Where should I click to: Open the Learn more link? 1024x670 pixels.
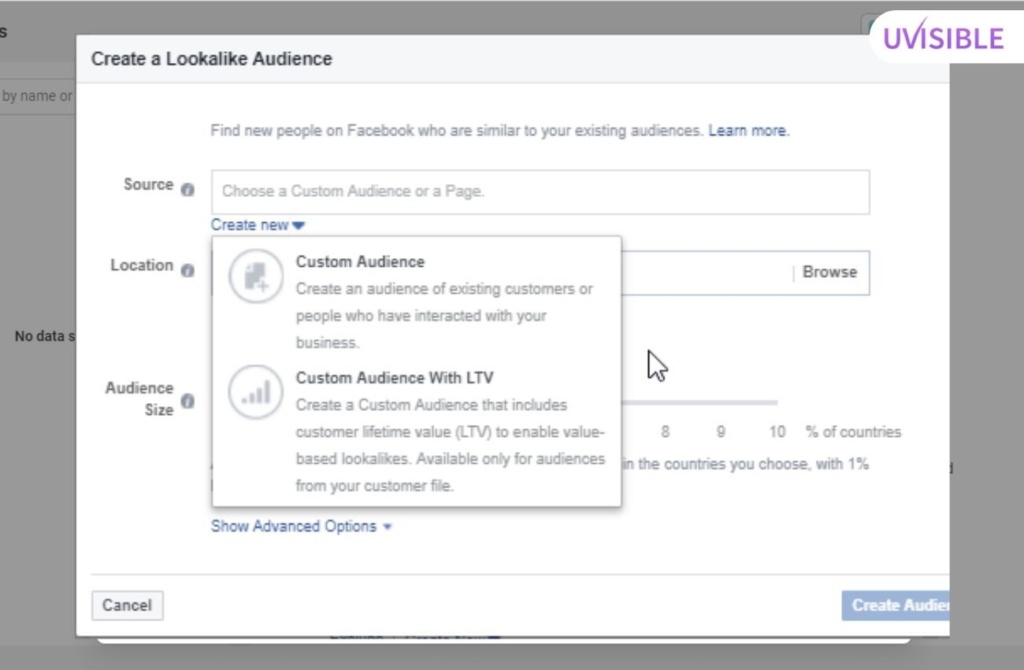tap(749, 131)
